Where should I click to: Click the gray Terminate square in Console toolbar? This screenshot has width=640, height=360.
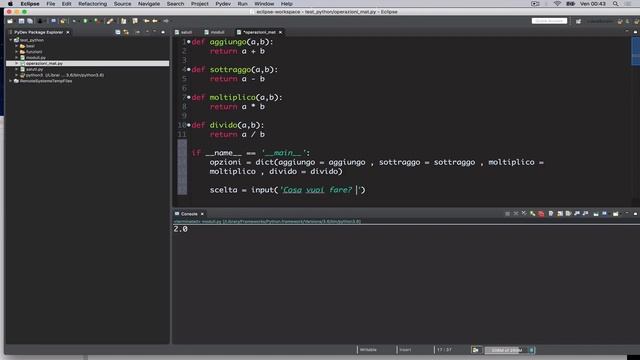[x=507, y=213]
